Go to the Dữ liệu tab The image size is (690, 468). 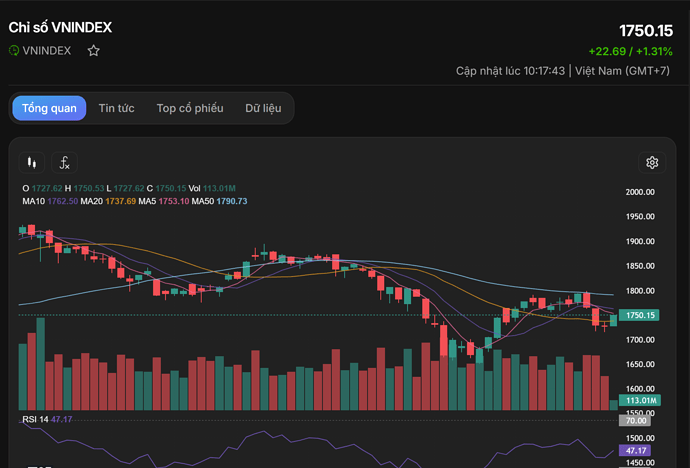click(263, 108)
